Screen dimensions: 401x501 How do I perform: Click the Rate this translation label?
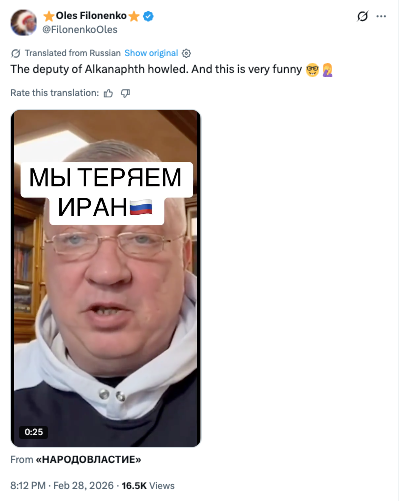pyautogui.click(x=55, y=93)
